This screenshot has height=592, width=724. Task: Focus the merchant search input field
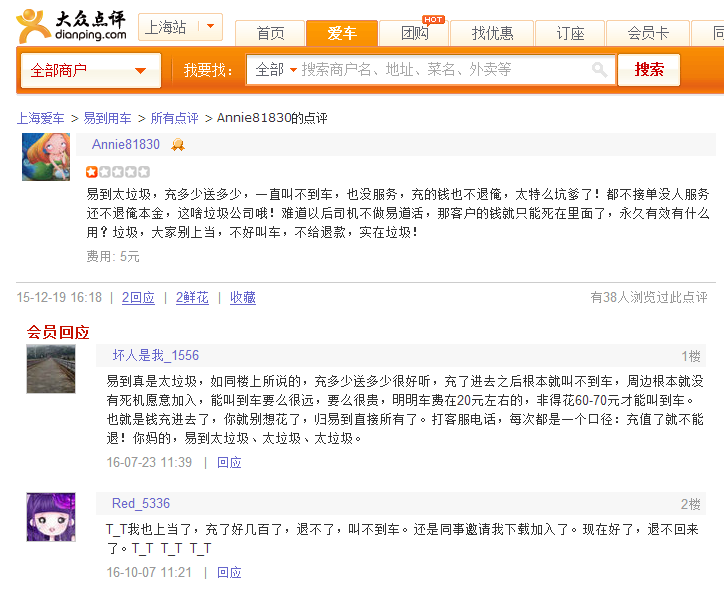click(443, 70)
